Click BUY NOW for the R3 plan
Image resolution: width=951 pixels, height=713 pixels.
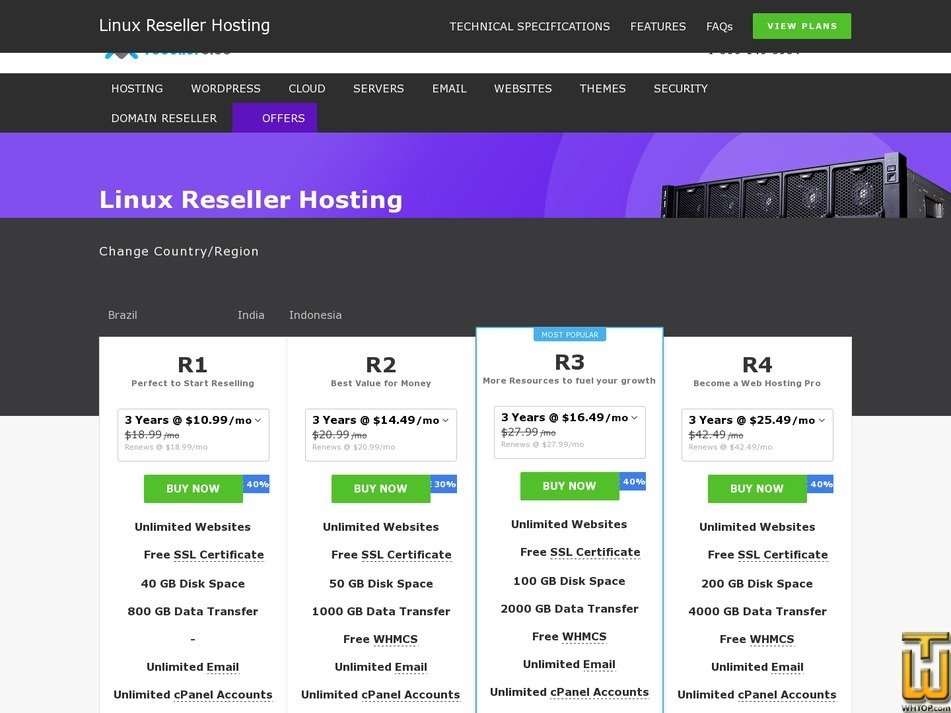point(569,487)
